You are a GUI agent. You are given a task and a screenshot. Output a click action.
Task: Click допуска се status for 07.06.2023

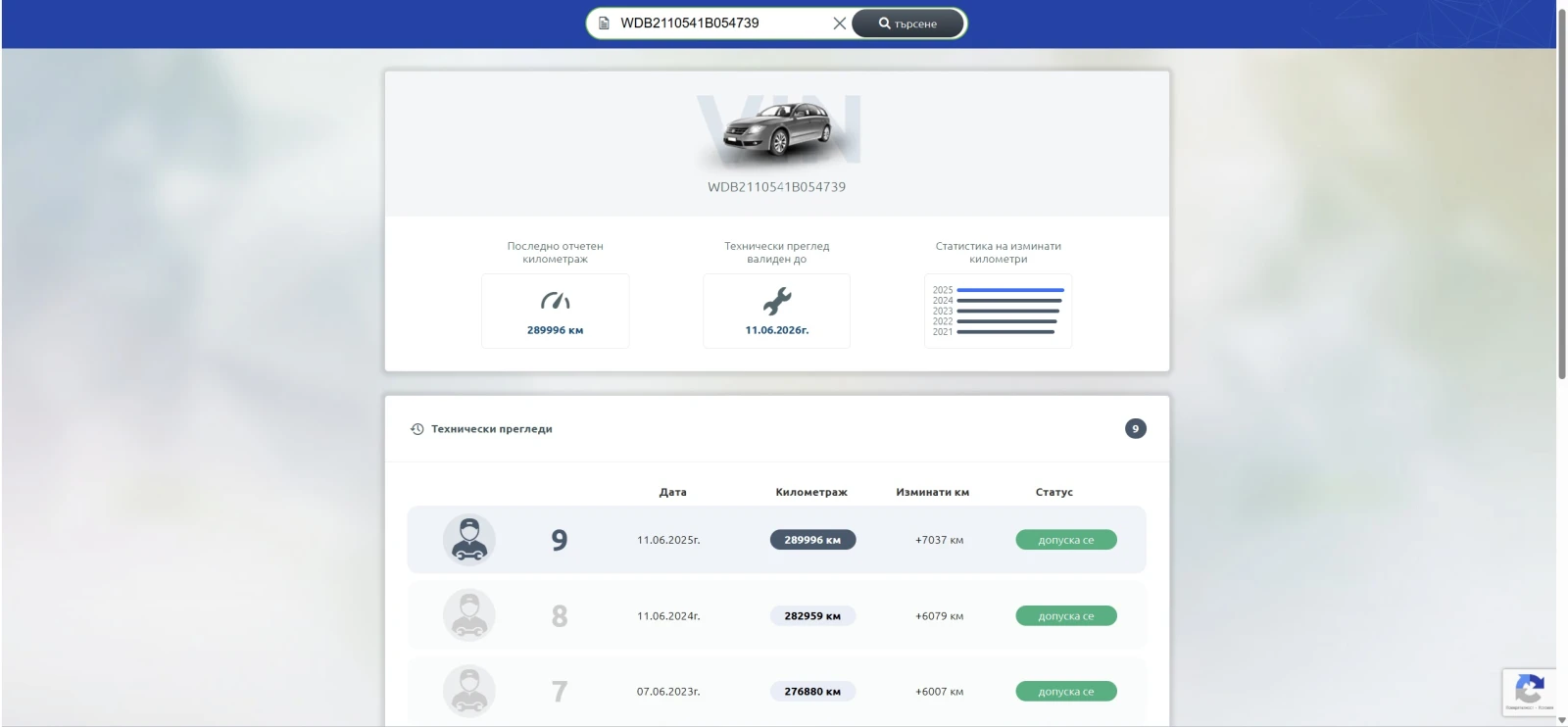(1065, 692)
